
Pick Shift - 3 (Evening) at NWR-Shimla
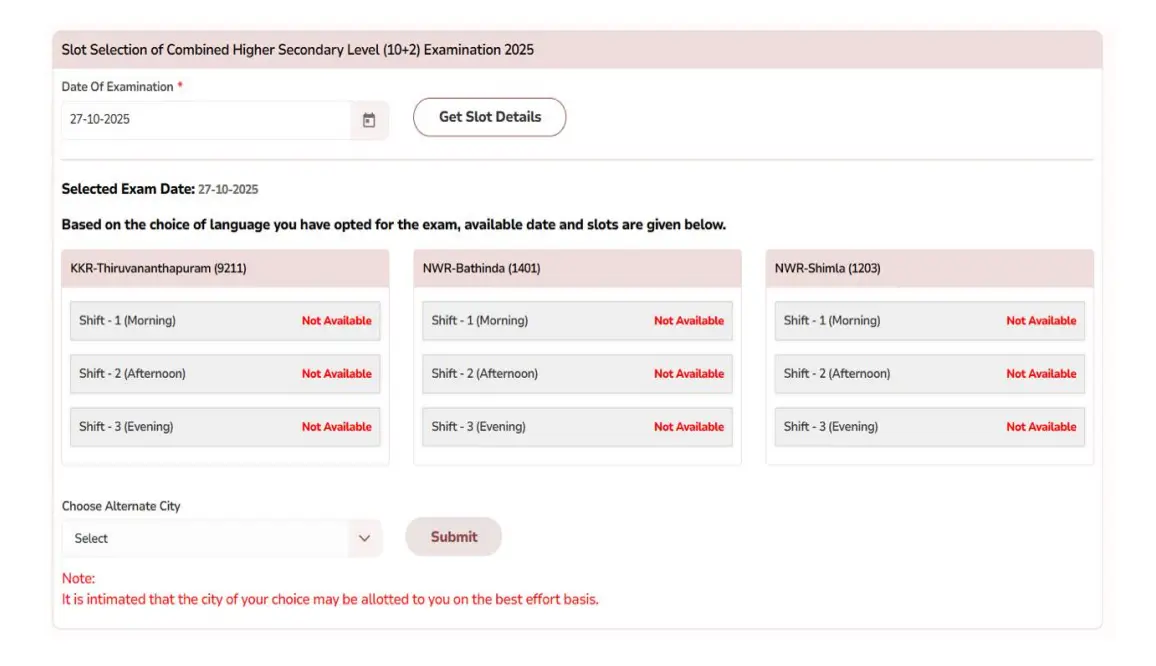[x=928, y=426]
